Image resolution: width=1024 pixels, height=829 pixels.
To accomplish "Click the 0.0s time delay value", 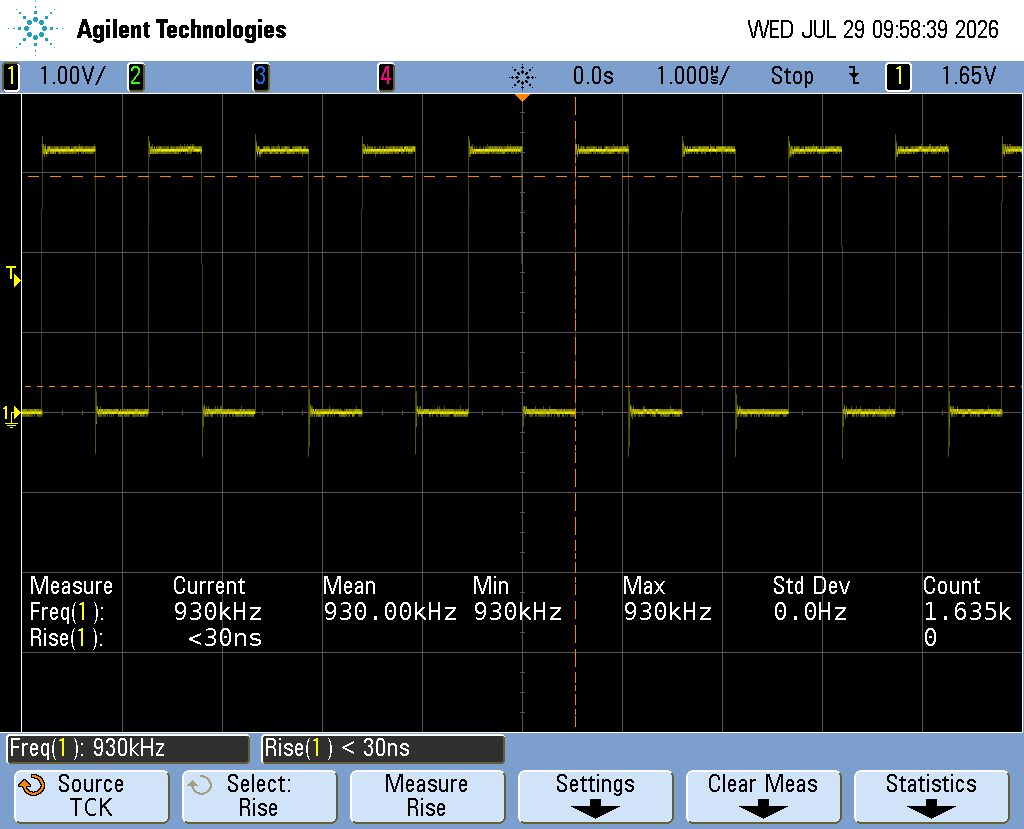I will coord(593,76).
